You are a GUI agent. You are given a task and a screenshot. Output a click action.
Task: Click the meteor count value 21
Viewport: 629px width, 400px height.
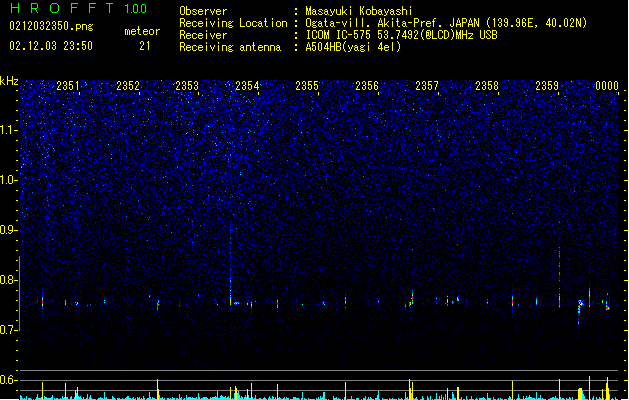[145, 46]
